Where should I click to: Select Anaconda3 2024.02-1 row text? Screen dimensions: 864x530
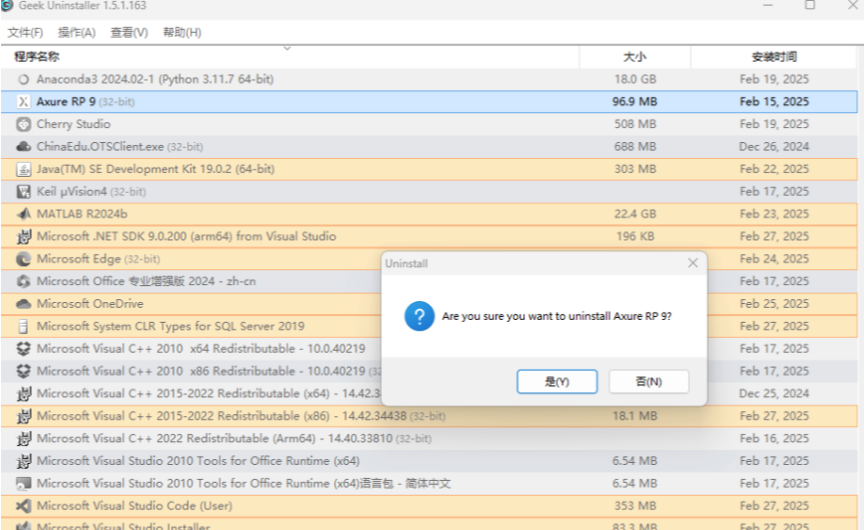[x=155, y=79]
